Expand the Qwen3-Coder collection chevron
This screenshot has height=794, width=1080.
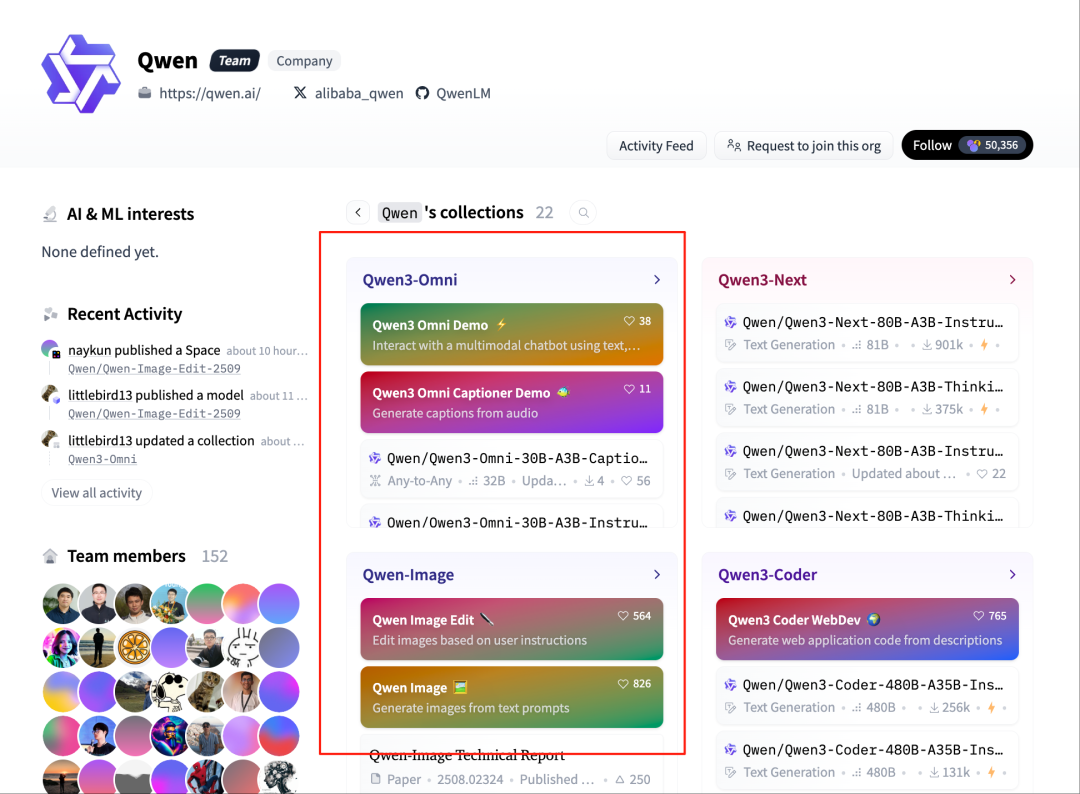click(x=1012, y=574)
